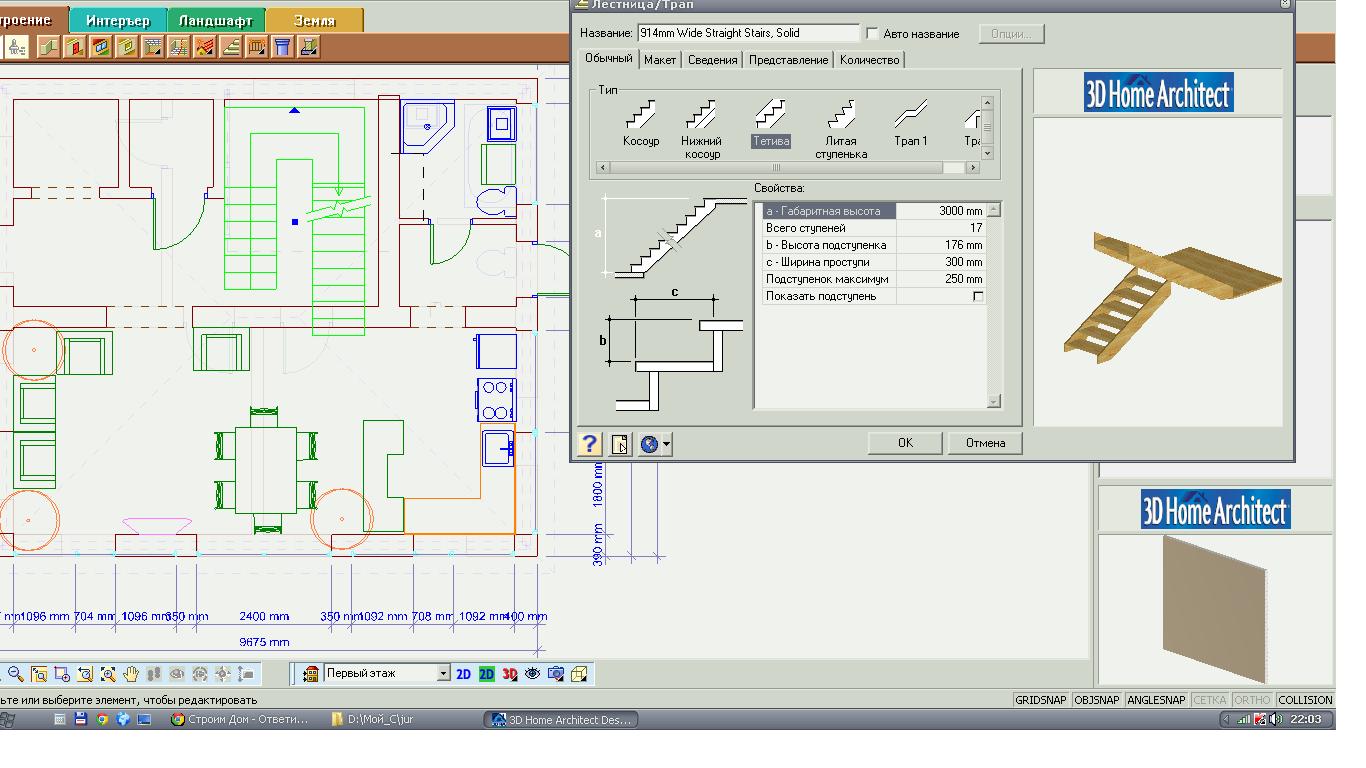Check the Показать подступень box
This screenshot has height=768, width=1366.
978,297
